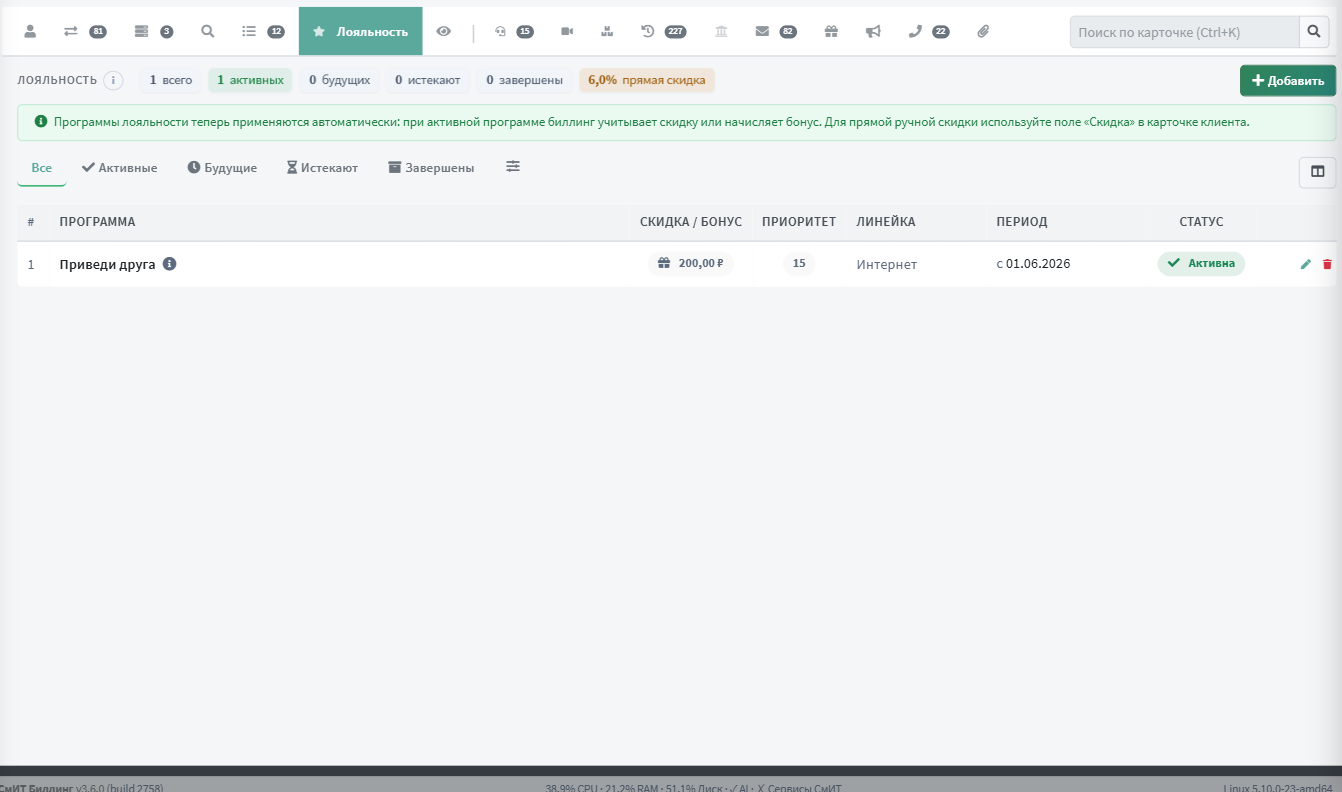Click the 200,00 ₽ bonus badge
Viewport: 1342px width, 792px height.
[691, 264]
